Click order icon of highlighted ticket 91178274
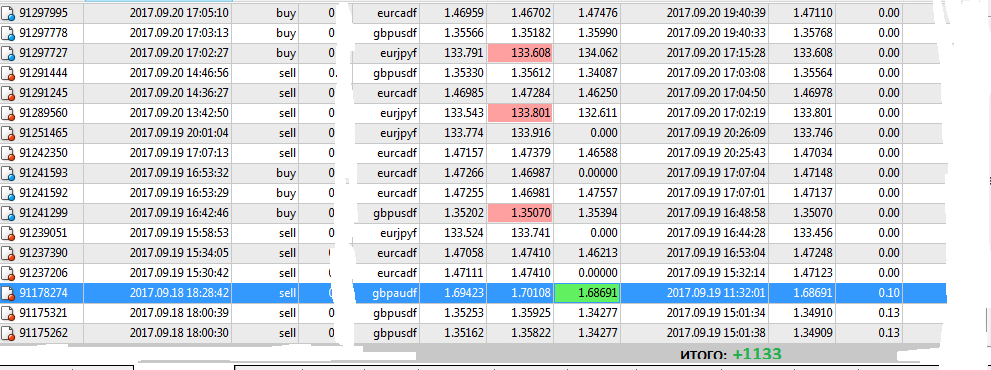Screen dimensions: 991x370 pos(8,293)
